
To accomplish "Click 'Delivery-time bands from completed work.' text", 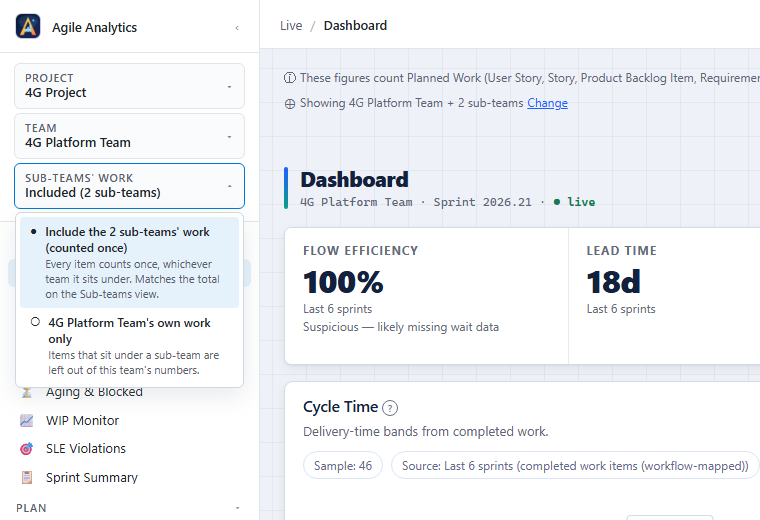I will click(x=426, y=432).
